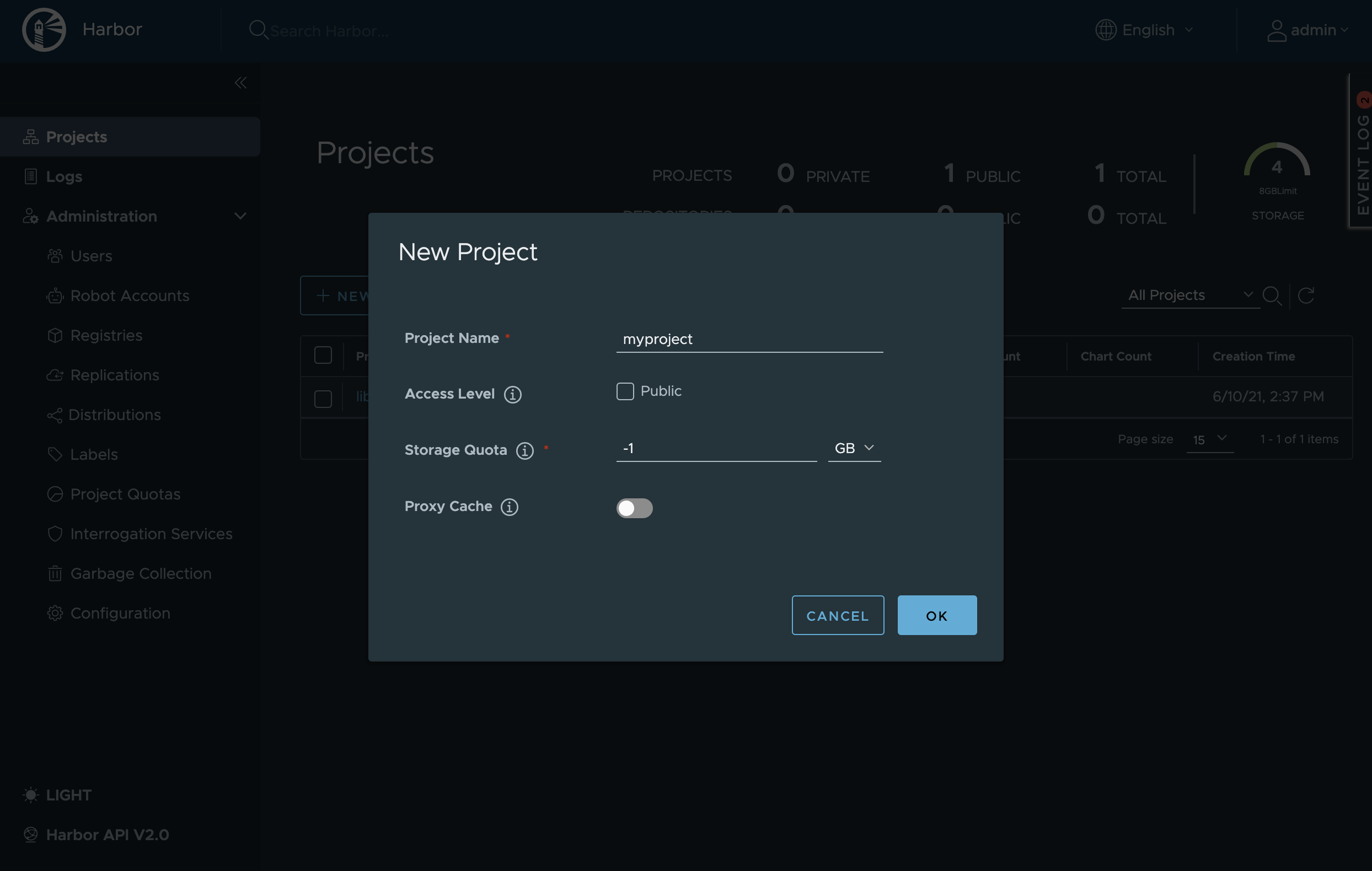Select the Harbor API V2.0 menu item
1372x871 pixels.
(108, 834)
